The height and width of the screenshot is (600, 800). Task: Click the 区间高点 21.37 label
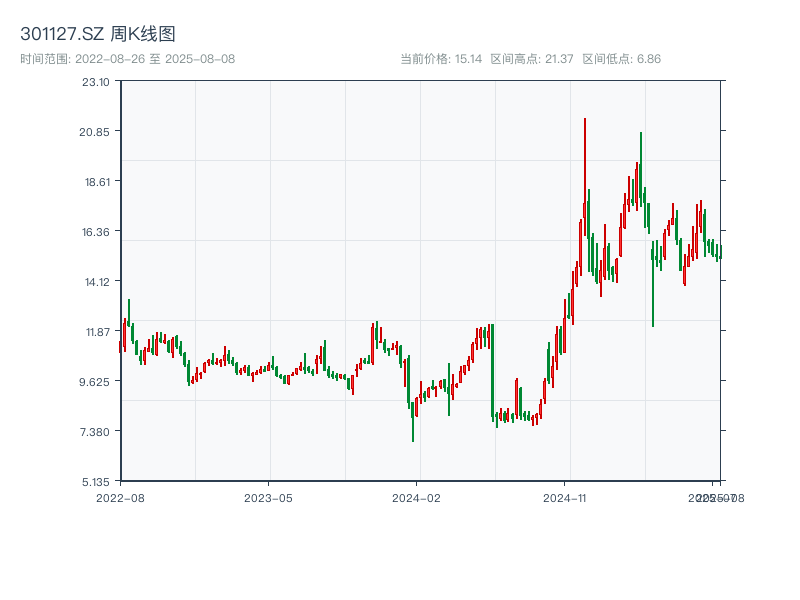(532, 59)
